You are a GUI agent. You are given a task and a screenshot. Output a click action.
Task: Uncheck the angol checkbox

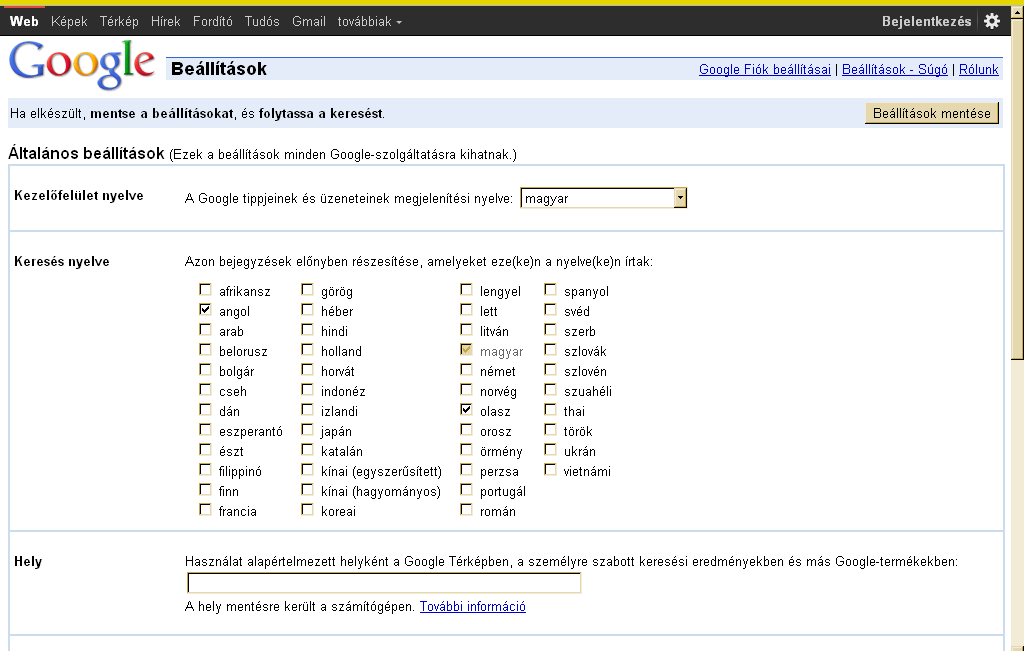205,310
